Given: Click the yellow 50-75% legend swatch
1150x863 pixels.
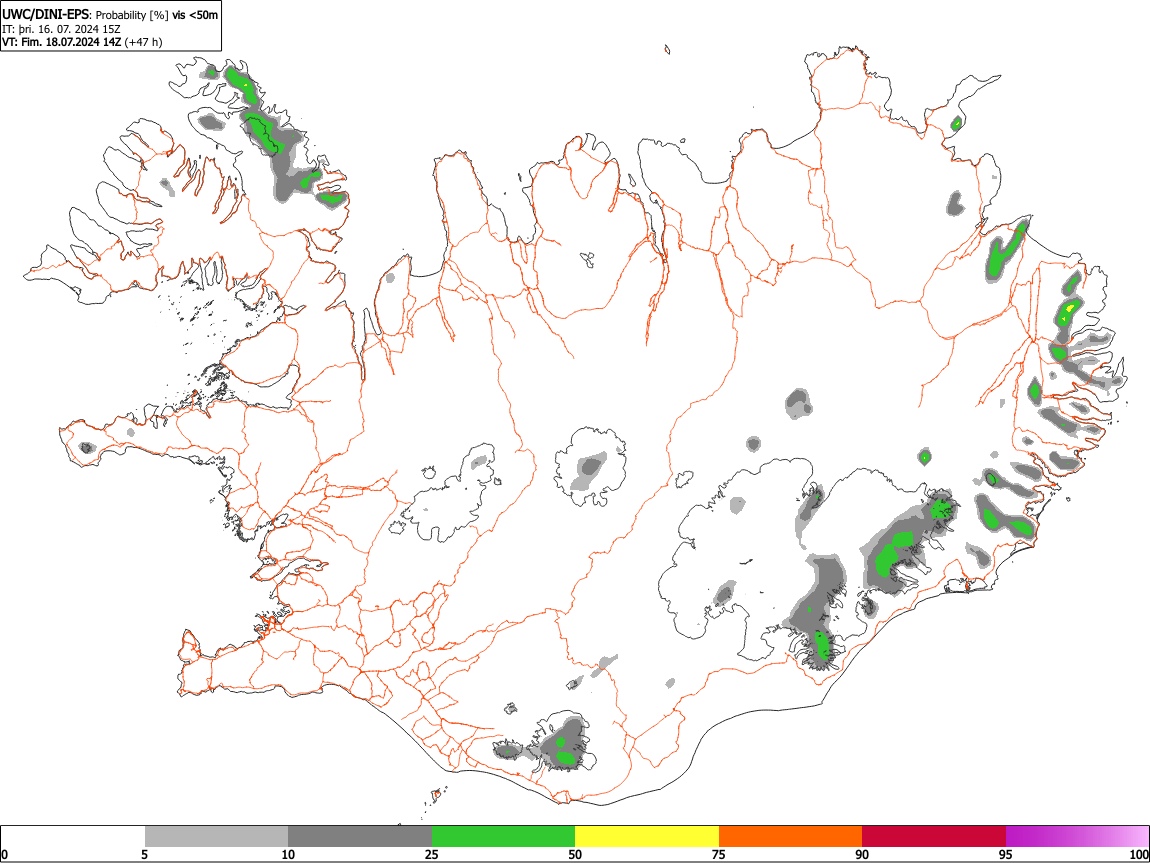Looking at the screenshot, I should pos(647,837).
